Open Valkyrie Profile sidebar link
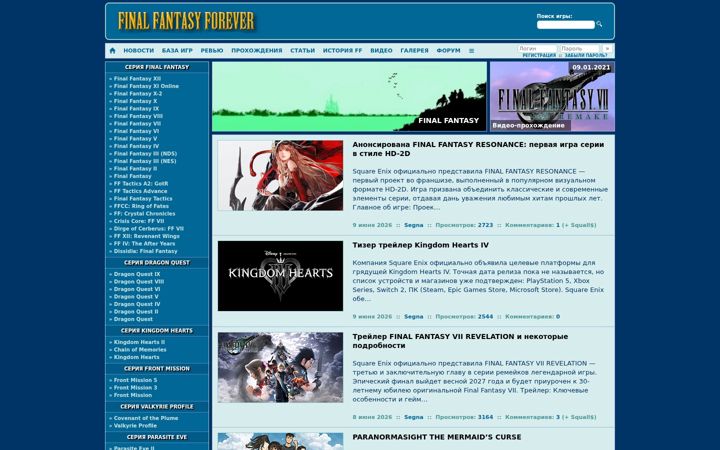 pos(135,426)
